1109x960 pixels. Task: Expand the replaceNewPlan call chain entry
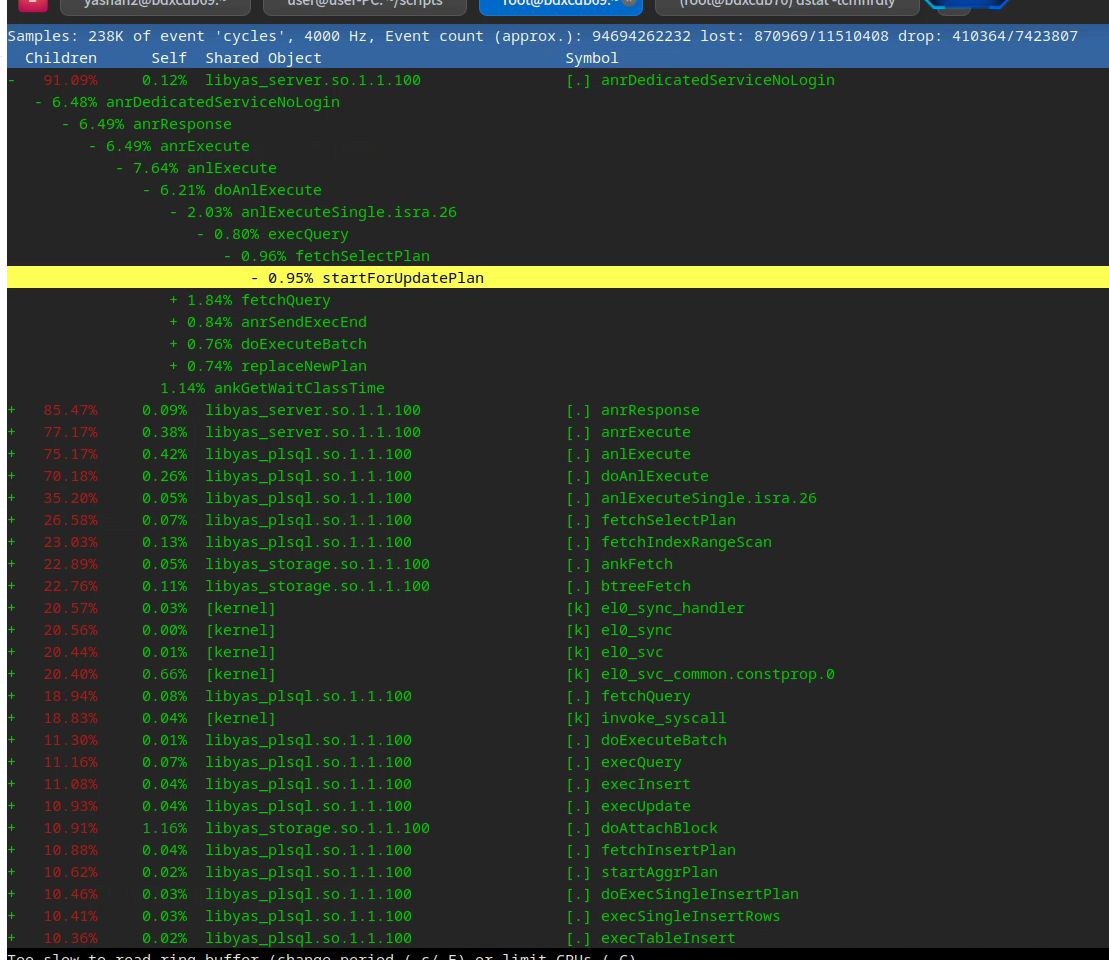pos(174,366)
